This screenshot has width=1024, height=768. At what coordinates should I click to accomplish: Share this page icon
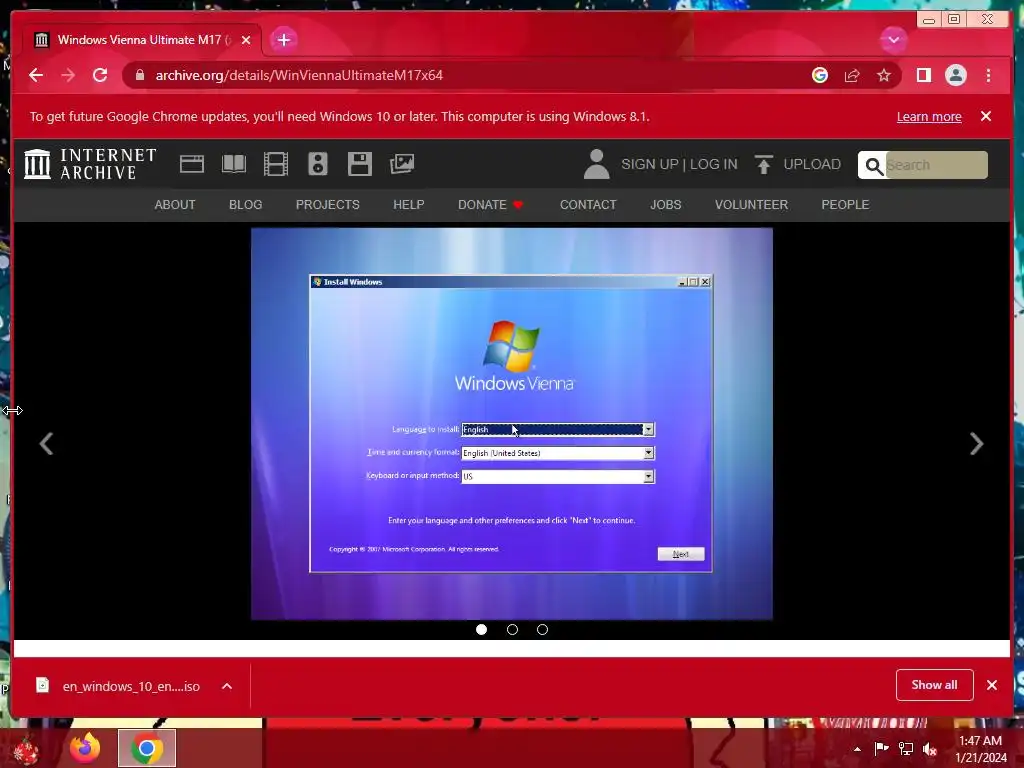coord(852,75)
